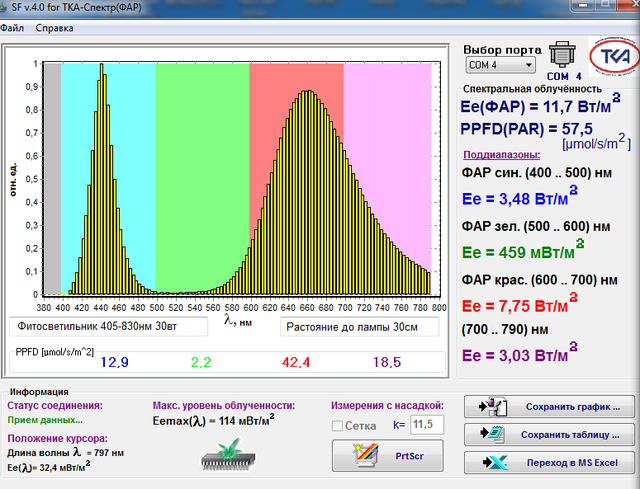Click the app icon in title bar
Image resolution: width=640 pixels, height=489 pixels.
pyautogui.click(x=3, y=7)
